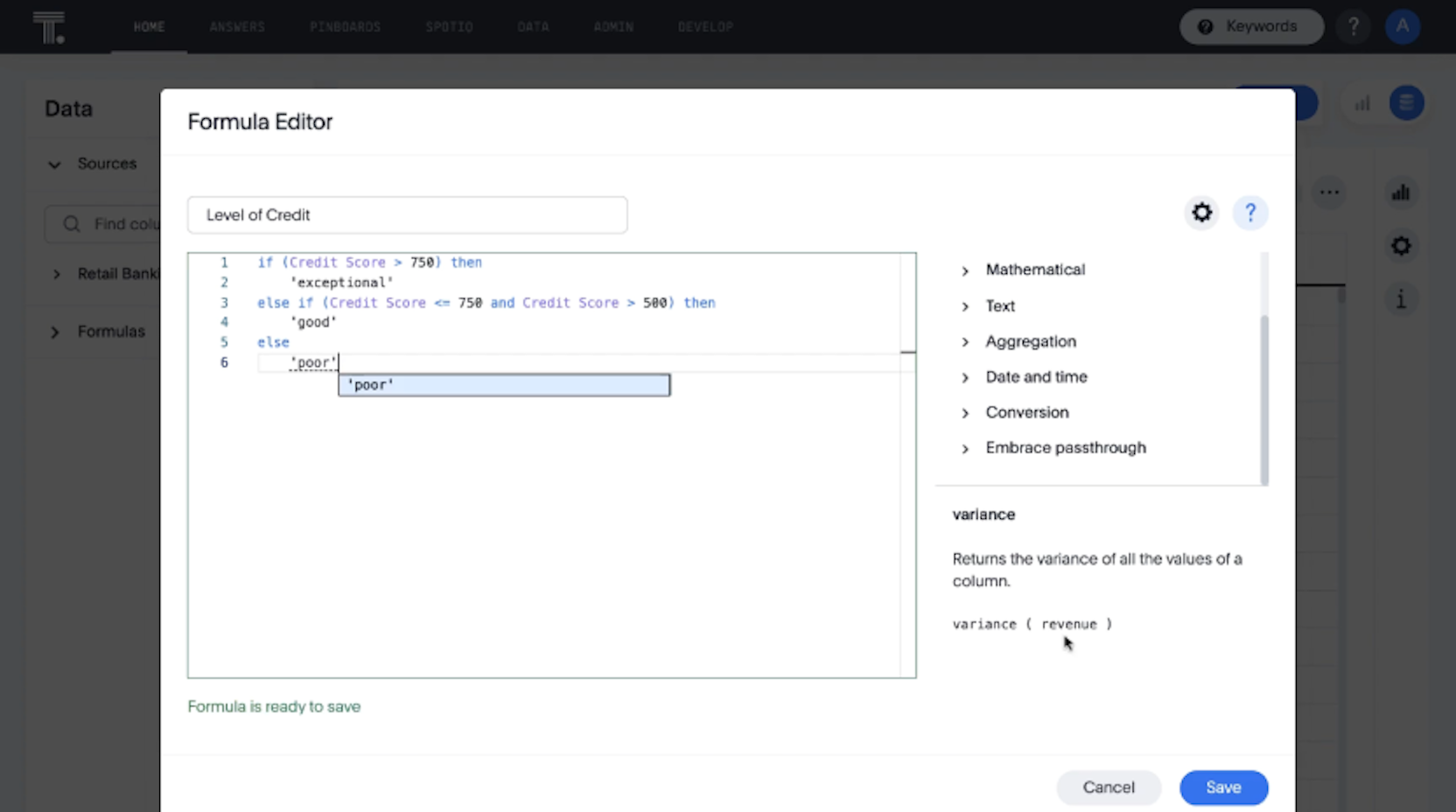Click the search magnifier in Find columns box
The height and width of the screenshot is (812, 1456).
point(72,224)
